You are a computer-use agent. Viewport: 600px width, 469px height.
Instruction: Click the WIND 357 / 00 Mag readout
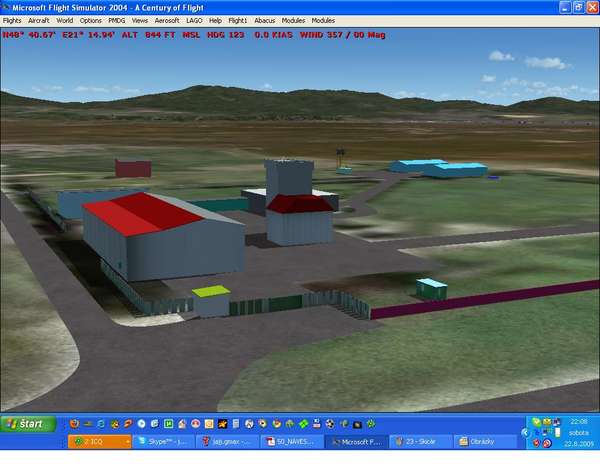click(342, 35)
